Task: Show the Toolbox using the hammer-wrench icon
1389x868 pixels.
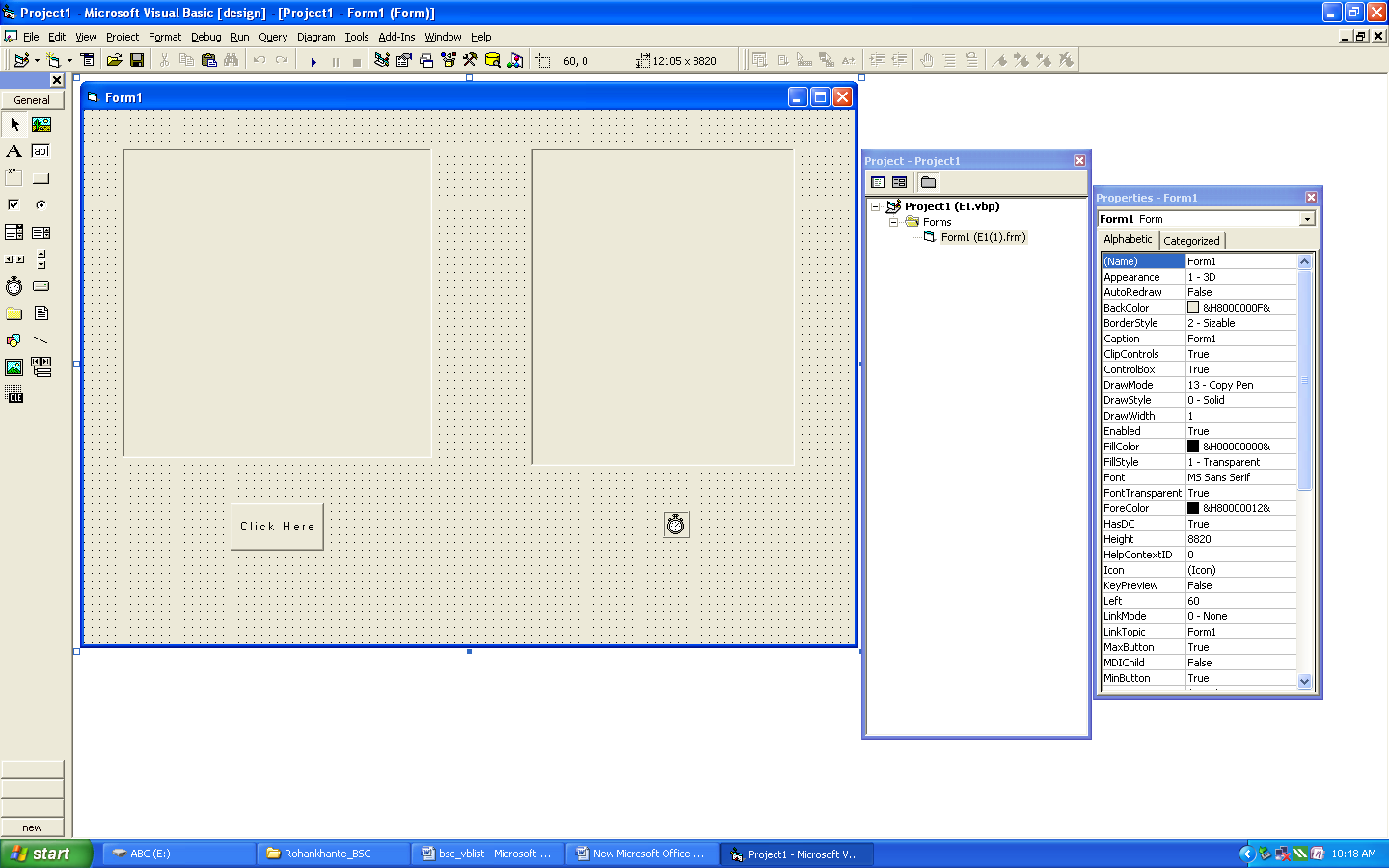Action: pyautogui.click(x=471, y=60)
